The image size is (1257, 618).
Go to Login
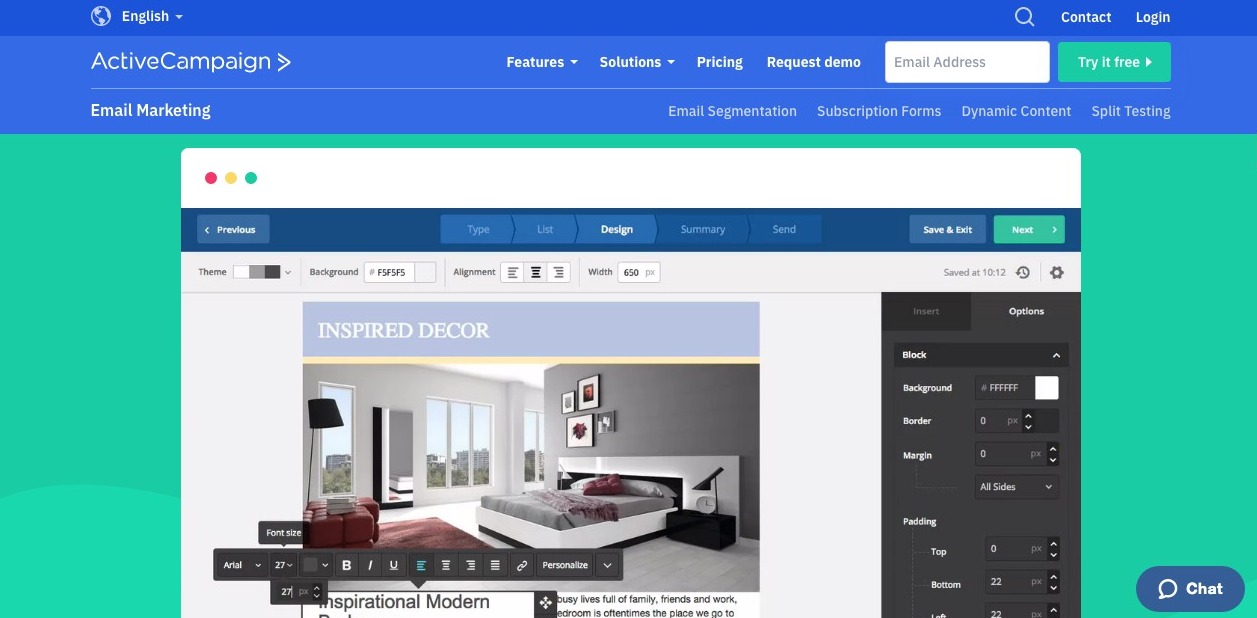click(x=1153, y=17)
